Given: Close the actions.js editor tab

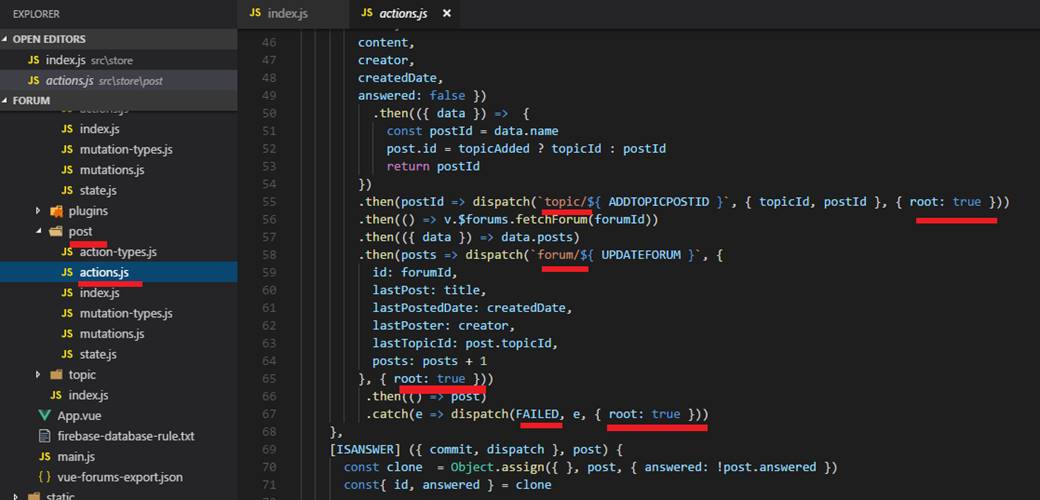Looking at the screenshot, I should point(447,13).
